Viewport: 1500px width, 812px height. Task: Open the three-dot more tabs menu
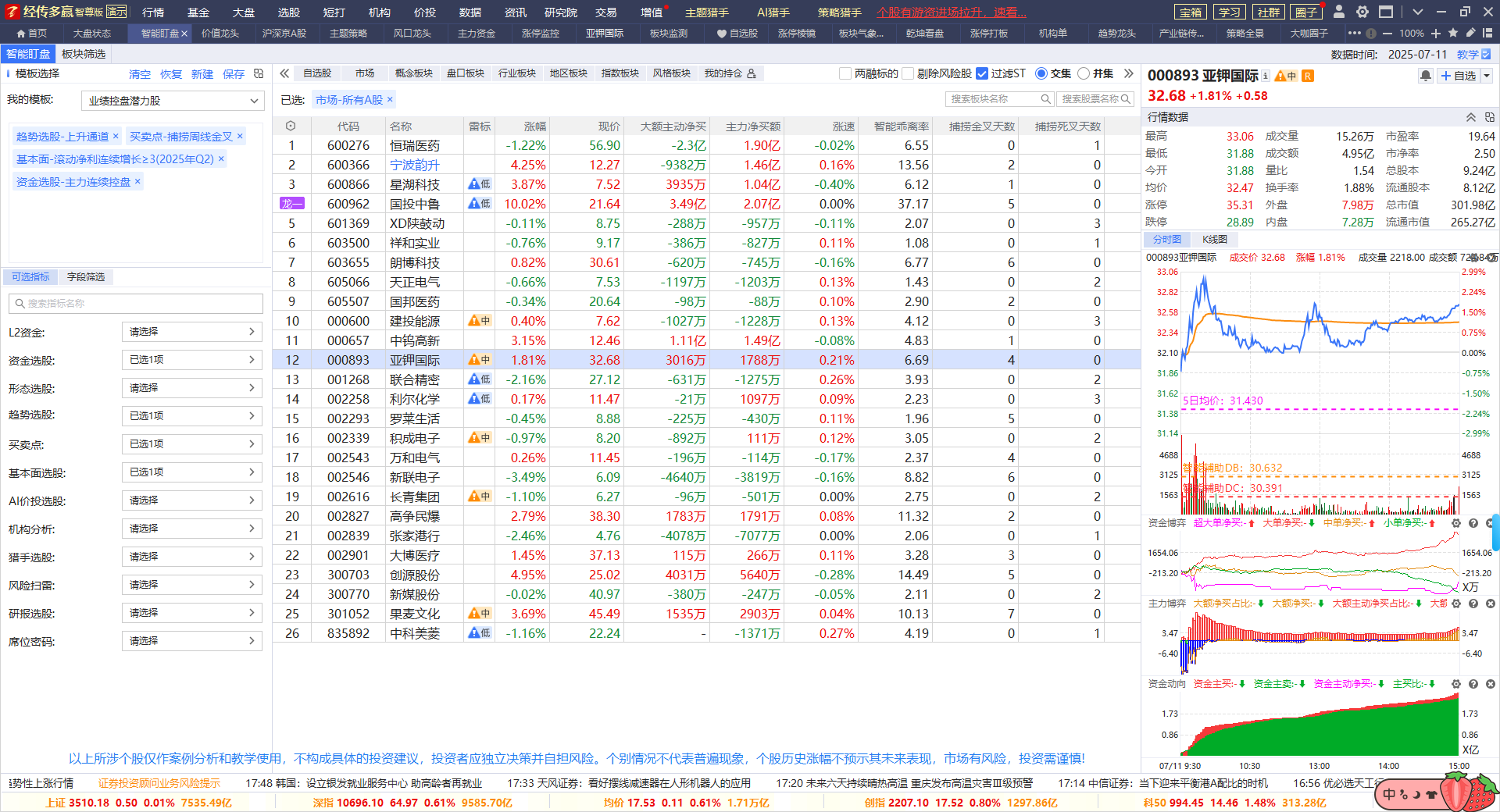pyautogui.click(x=1355, y=33)
